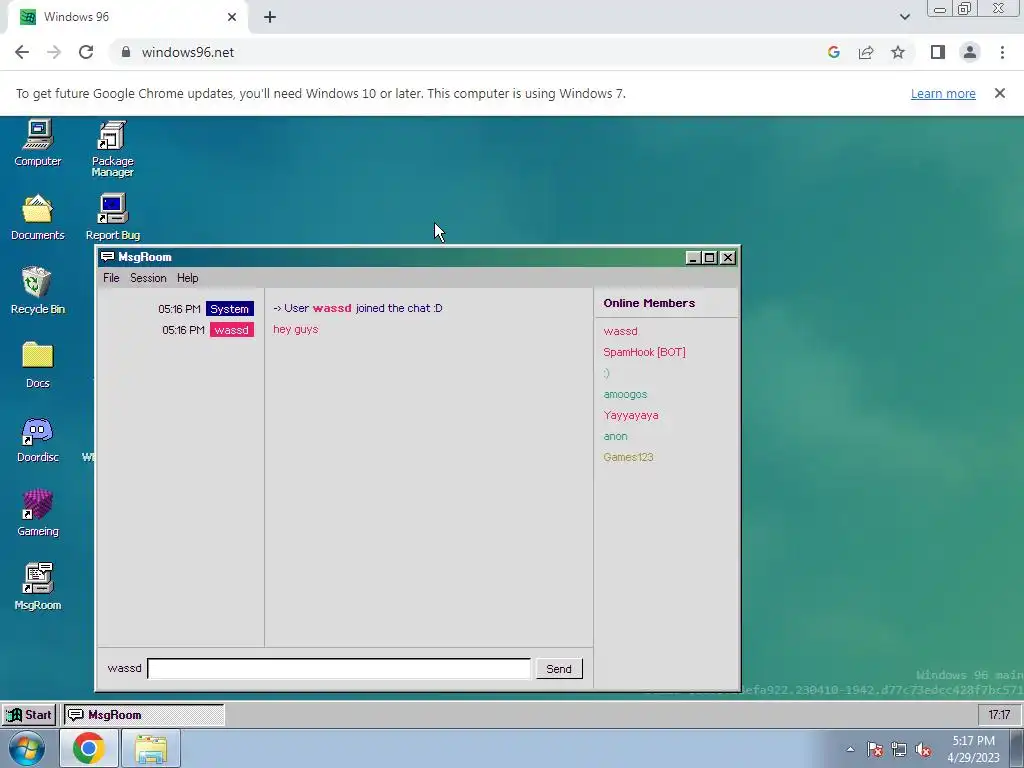Open the Package Manager desktop icon
The width and height of the screenshot is (1024, 768).
point(112,148)
